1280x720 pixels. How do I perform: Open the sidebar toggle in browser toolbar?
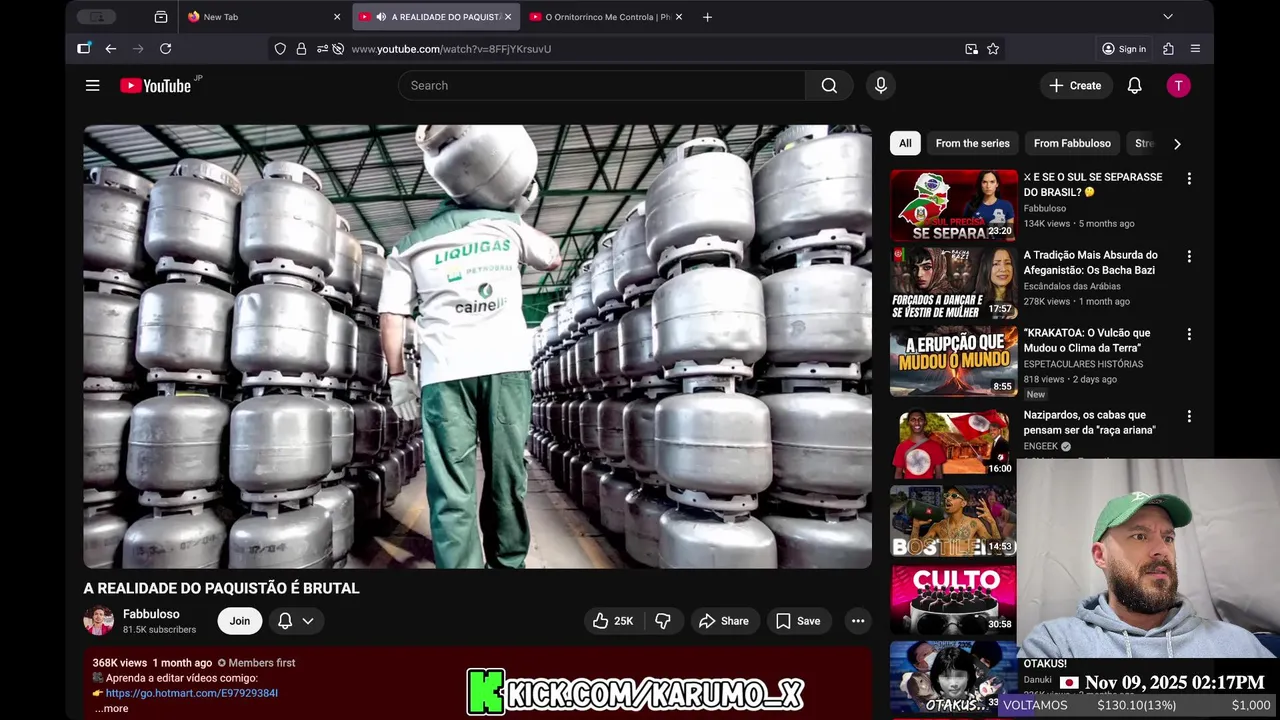pos(84,49)
